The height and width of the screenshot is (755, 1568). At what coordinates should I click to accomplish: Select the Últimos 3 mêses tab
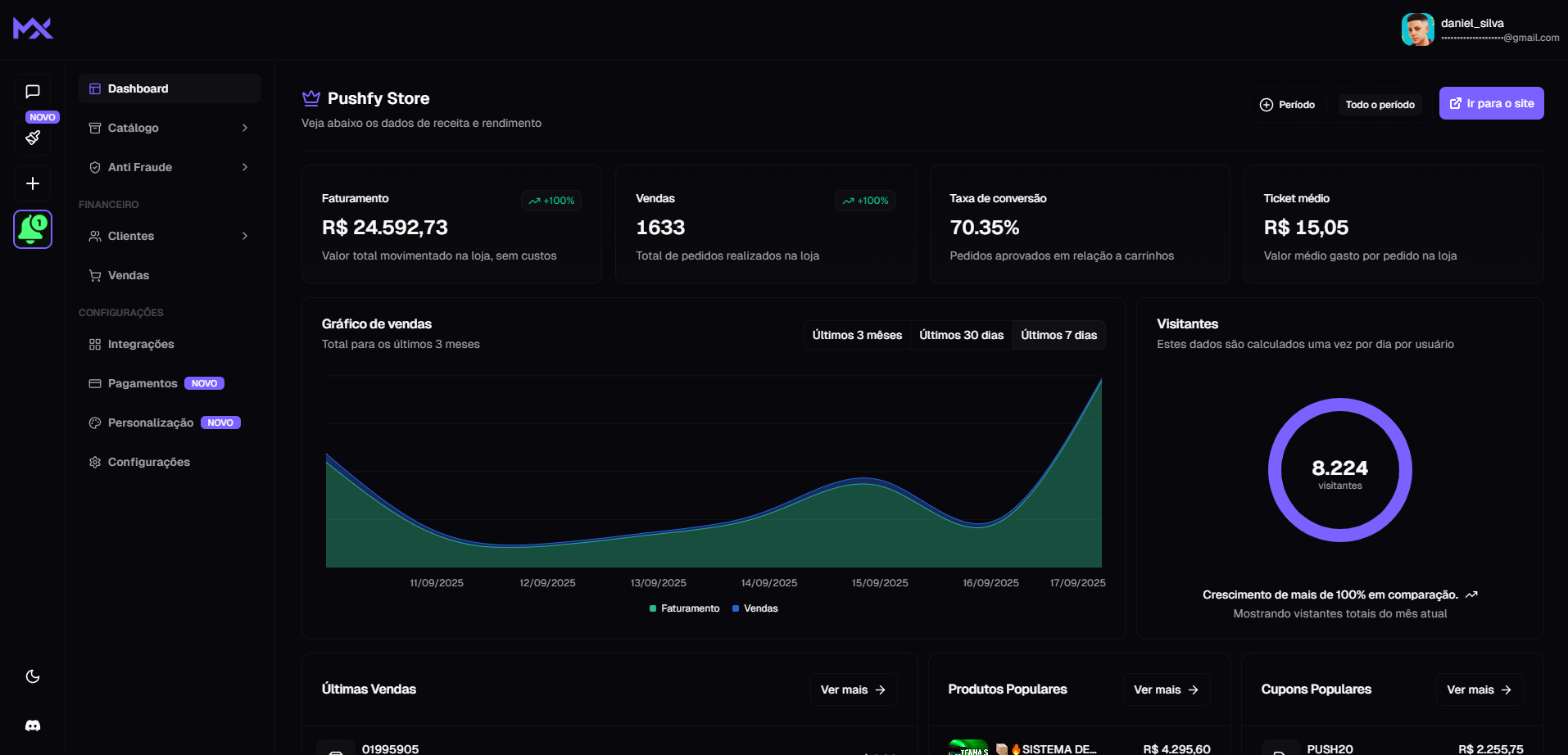pos(857,335)
